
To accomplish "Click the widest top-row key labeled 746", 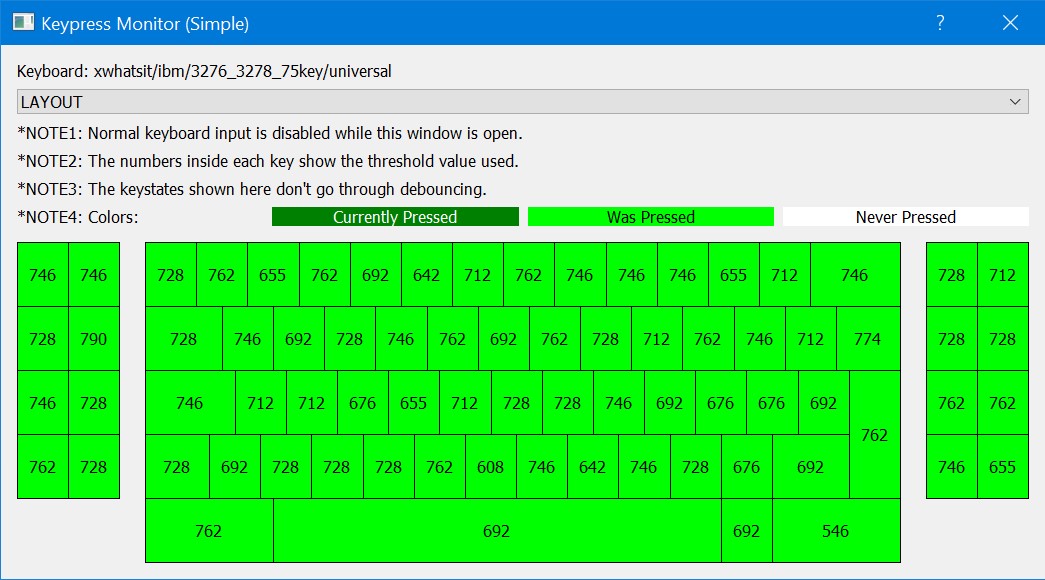I will (855, 275).
